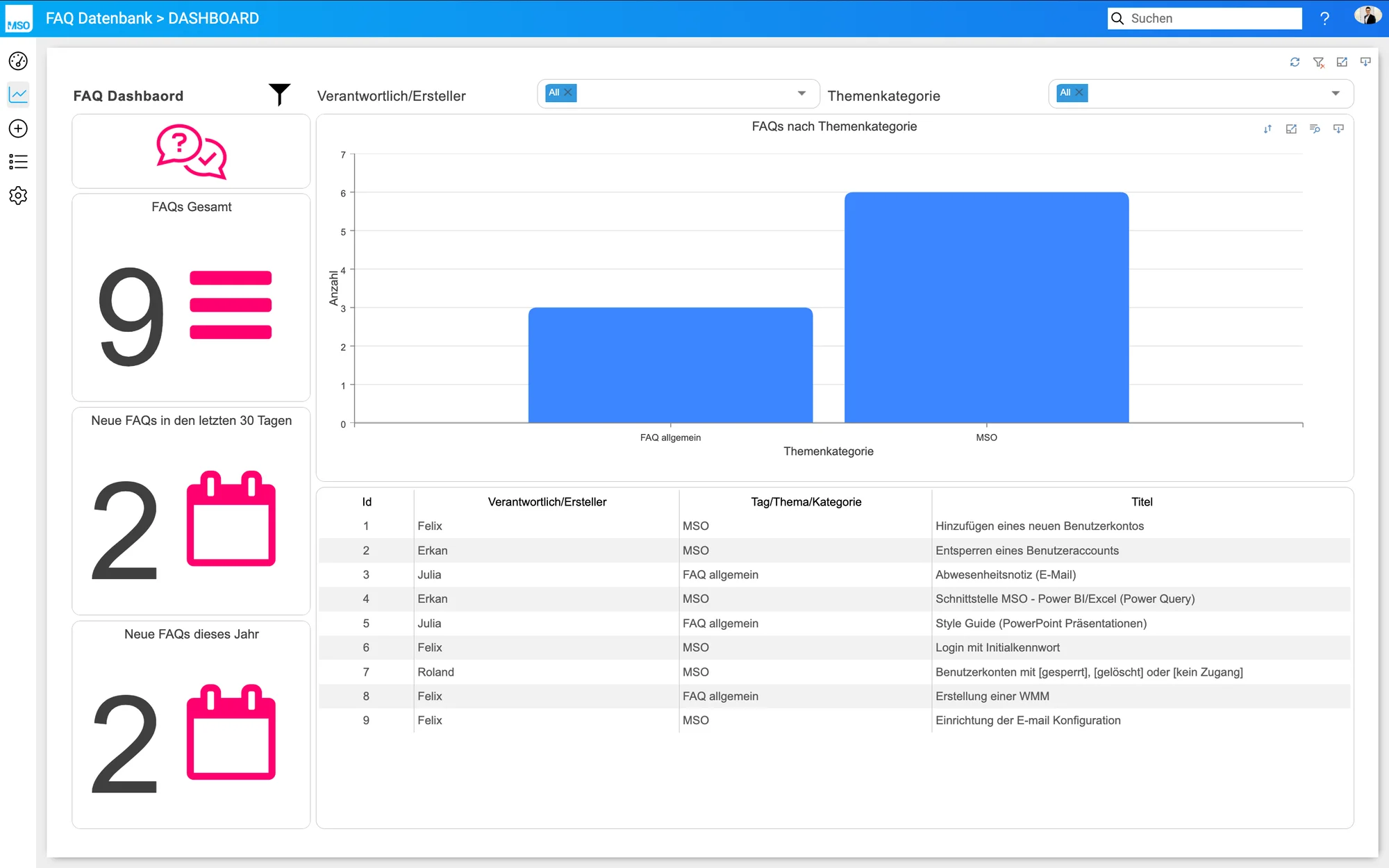Open the chart data search icon
The height and width of the screenshot is (868, 1389).
click(1315, 129)
